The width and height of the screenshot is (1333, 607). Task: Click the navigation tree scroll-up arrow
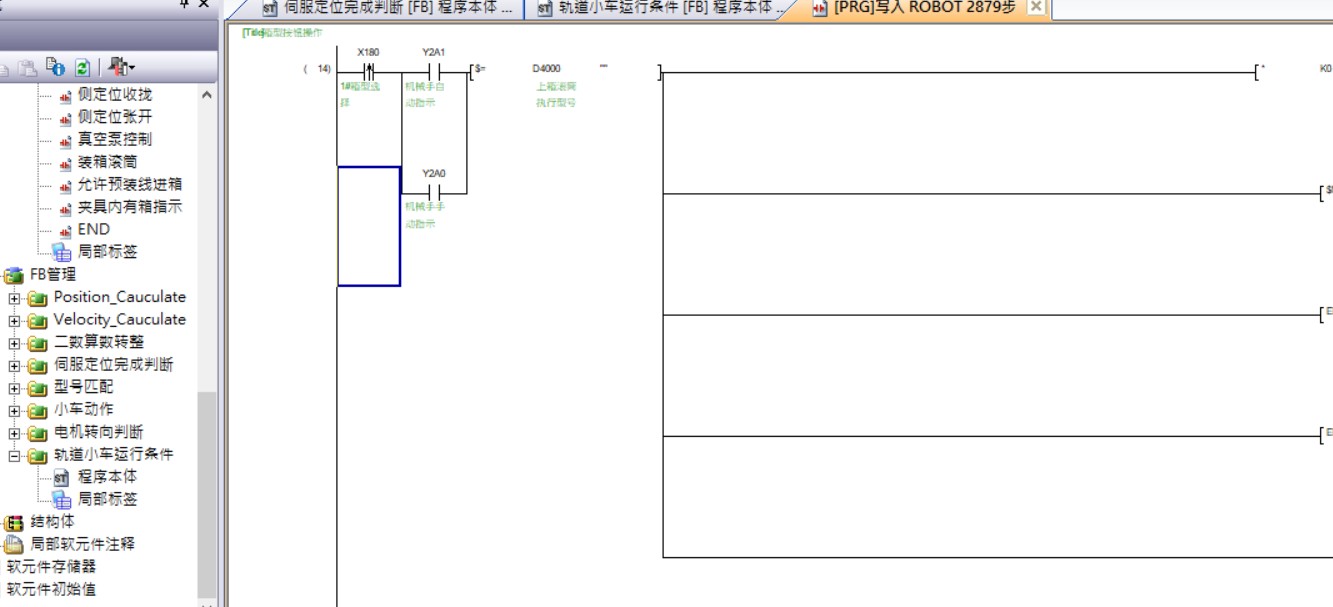pos(207,96)
